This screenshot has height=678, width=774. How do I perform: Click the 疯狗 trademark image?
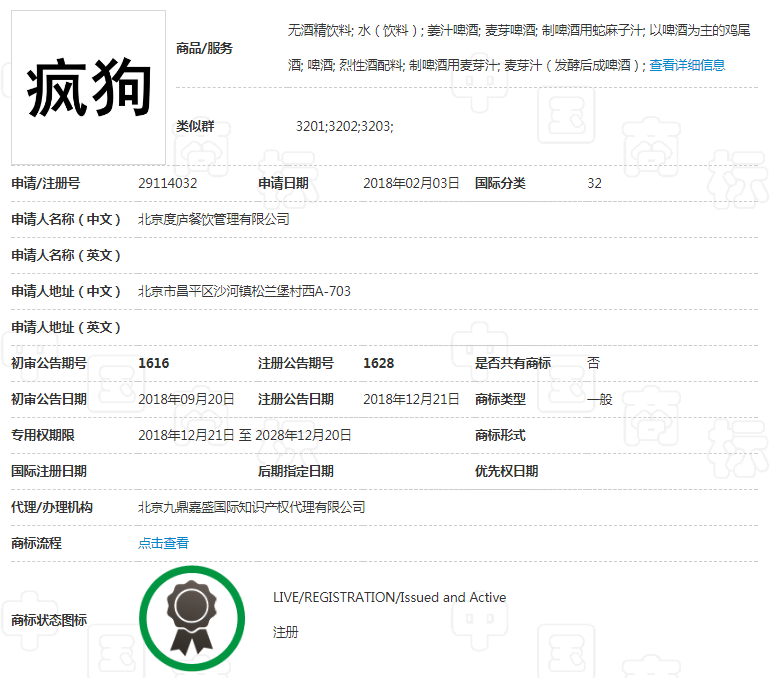click(88, 88)
